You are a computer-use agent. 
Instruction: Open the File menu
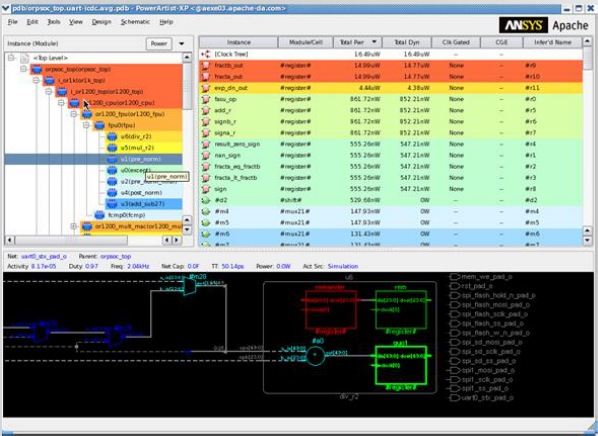click(x=13, y=22)
